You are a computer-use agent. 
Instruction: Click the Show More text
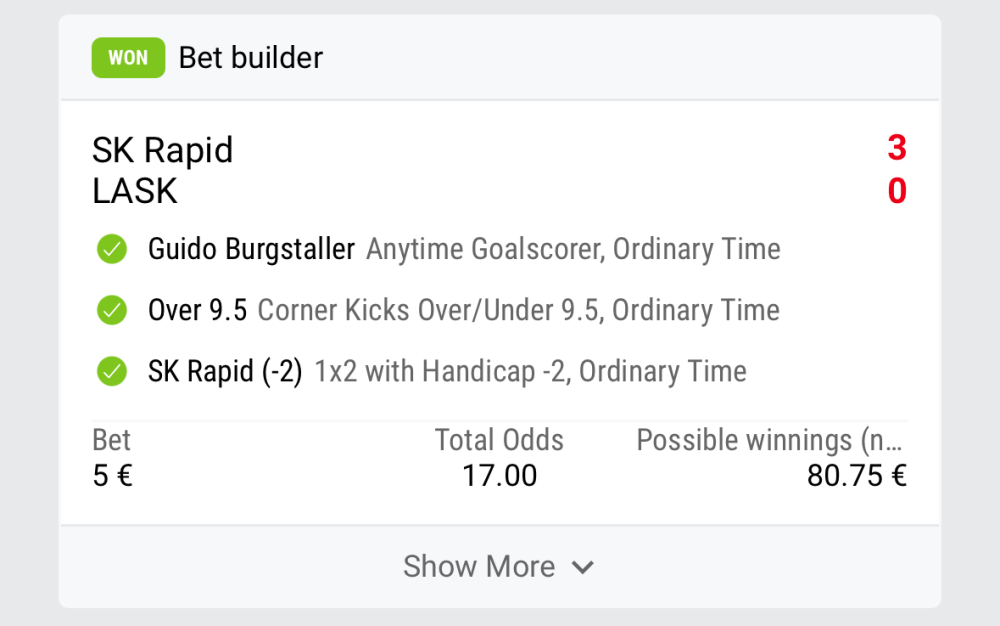(x=478, y=567)
